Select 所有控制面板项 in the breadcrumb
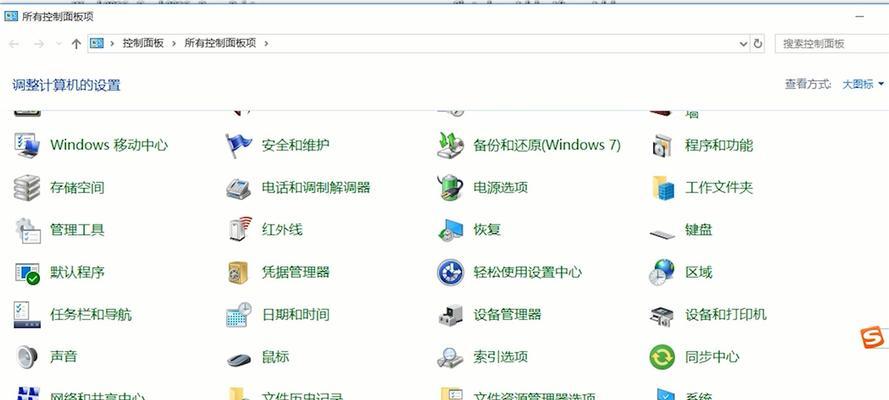This screenshot has height=400, width=889. [x=220, y=43]
